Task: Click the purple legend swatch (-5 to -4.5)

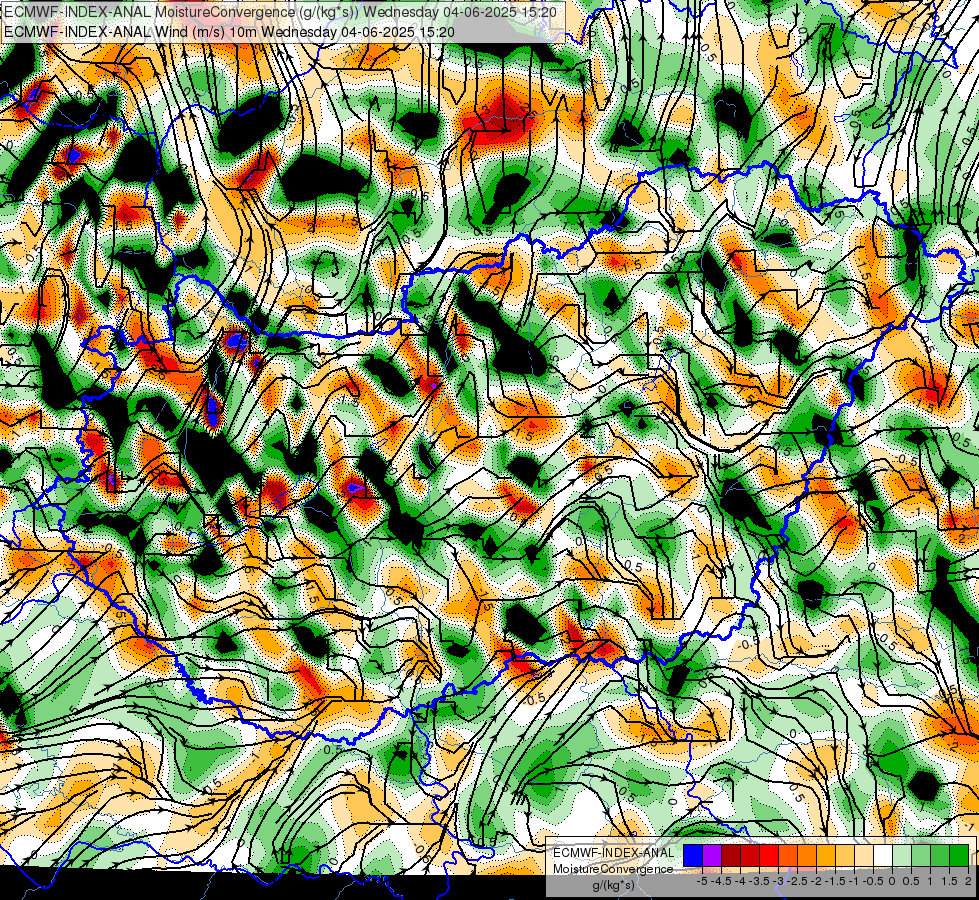Action: (x=712, y=855)
